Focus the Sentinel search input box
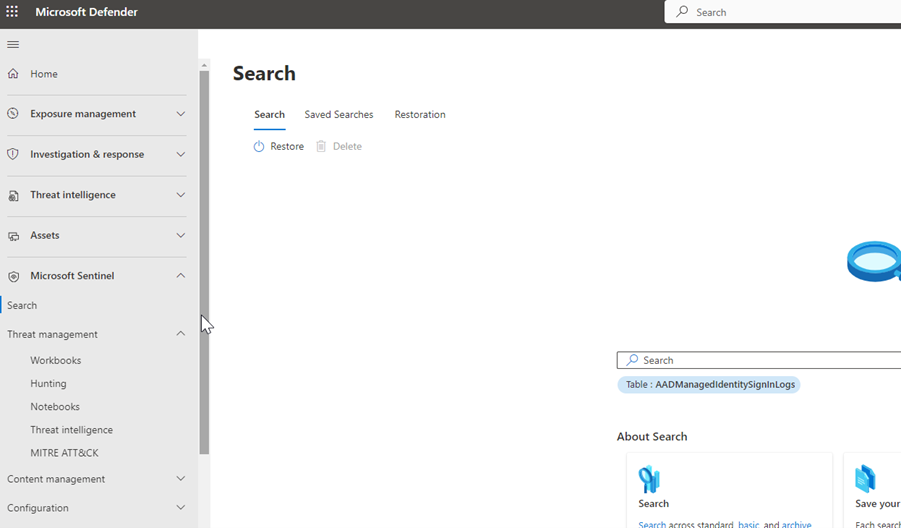This screenshot has width=901, height=528. tap(758, 360)
